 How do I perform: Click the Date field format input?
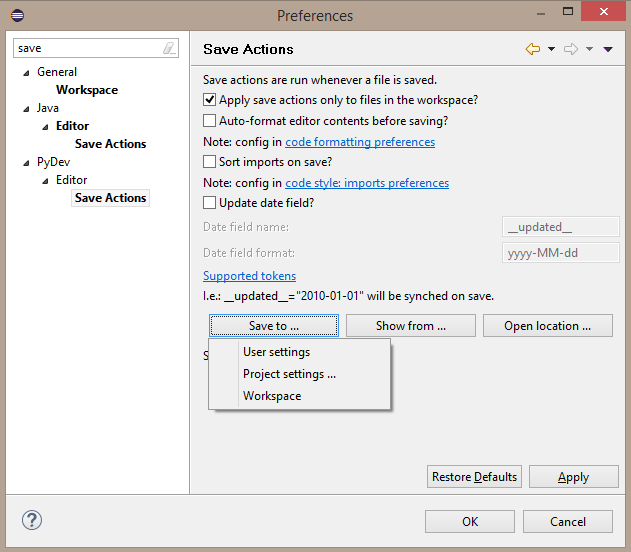(x=561, y=253)
